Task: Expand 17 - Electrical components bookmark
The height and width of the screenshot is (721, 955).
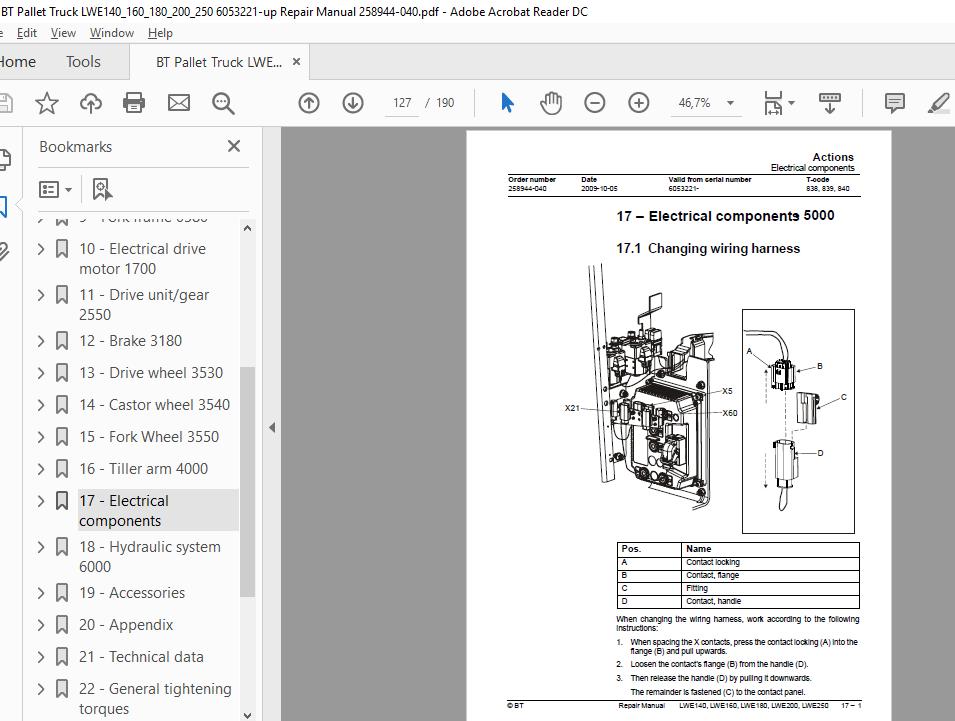Action: 41,501
